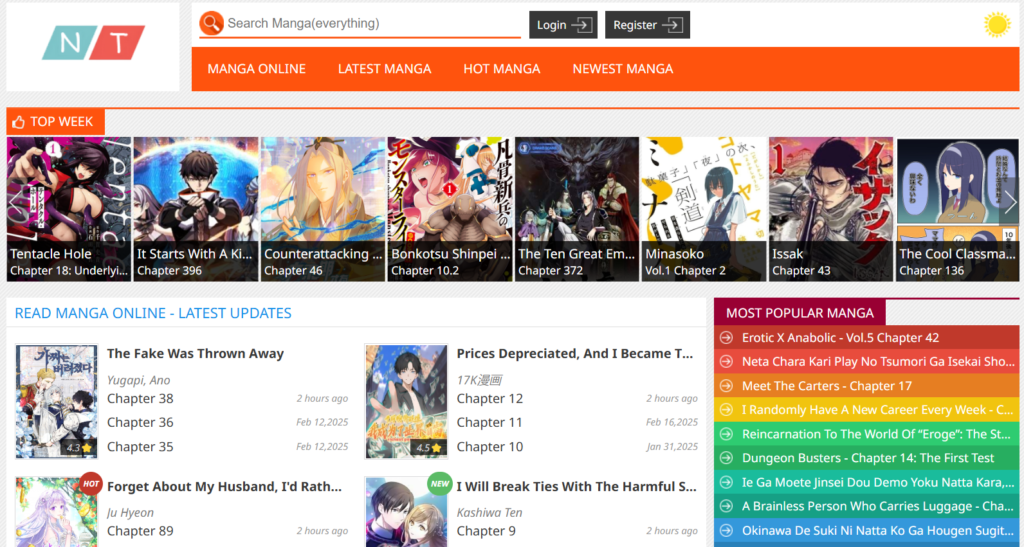Open Issak Chapter 43 cover
Viewport: 1024px width, 547px height.
(x=831, y=209)
